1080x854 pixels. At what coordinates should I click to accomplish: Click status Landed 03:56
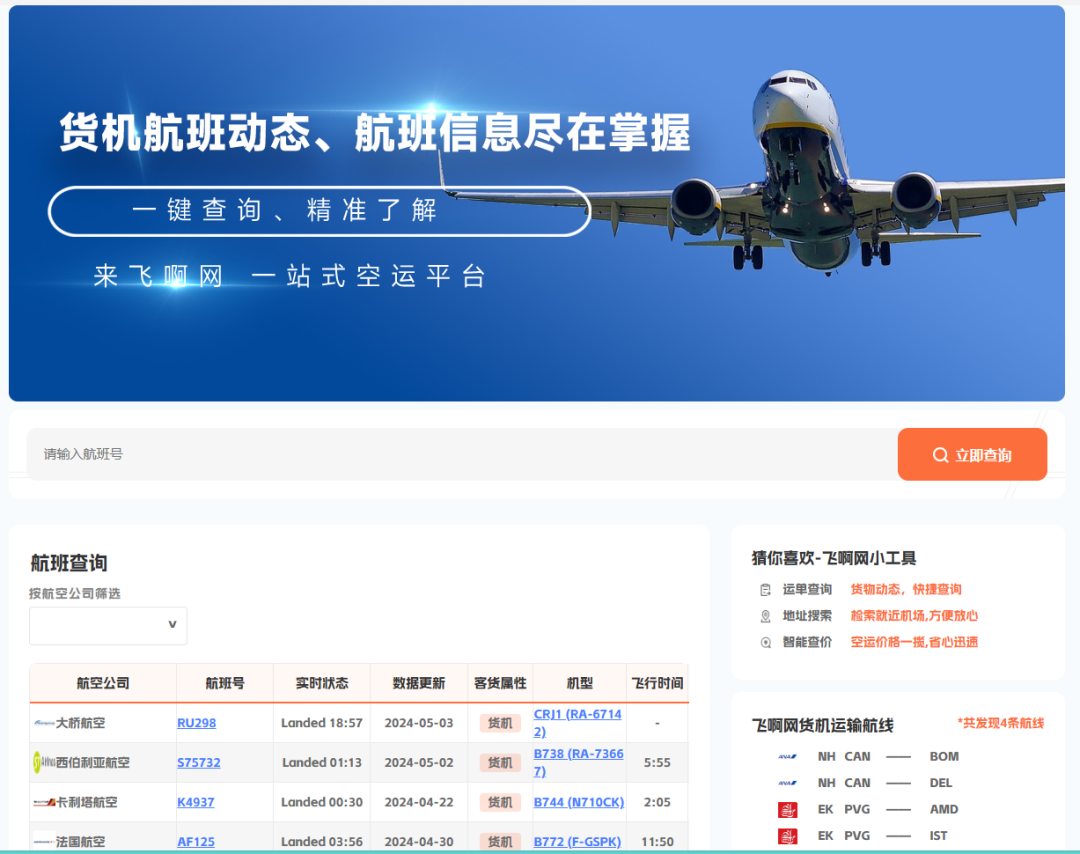click(x=322, y=842)
